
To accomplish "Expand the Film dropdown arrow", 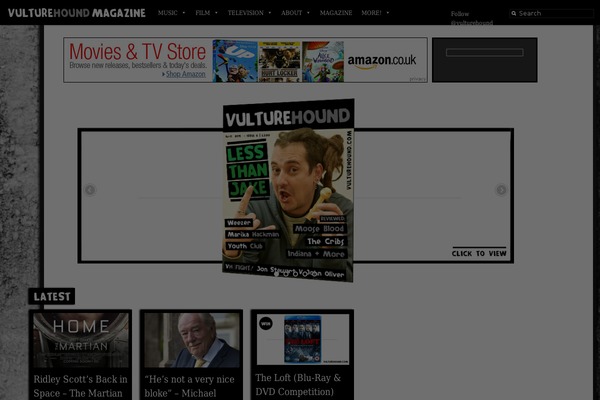I will coord(216,13).
